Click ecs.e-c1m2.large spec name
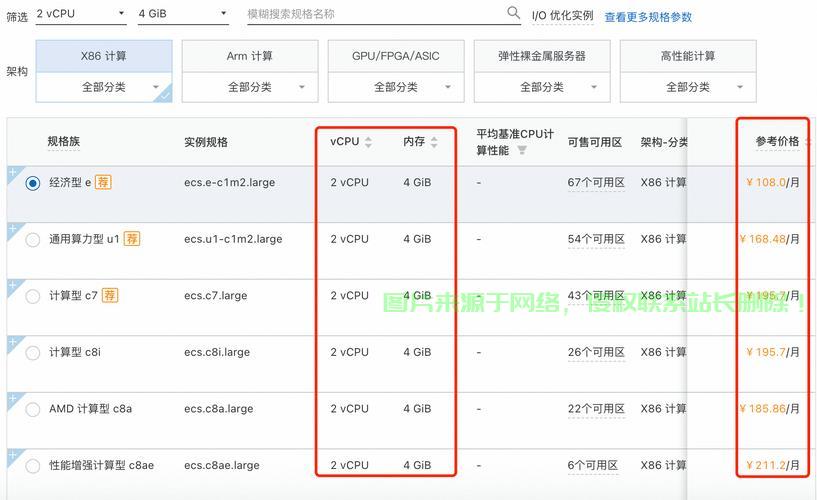Screen dimensions: 817x500 coord(229,183)
